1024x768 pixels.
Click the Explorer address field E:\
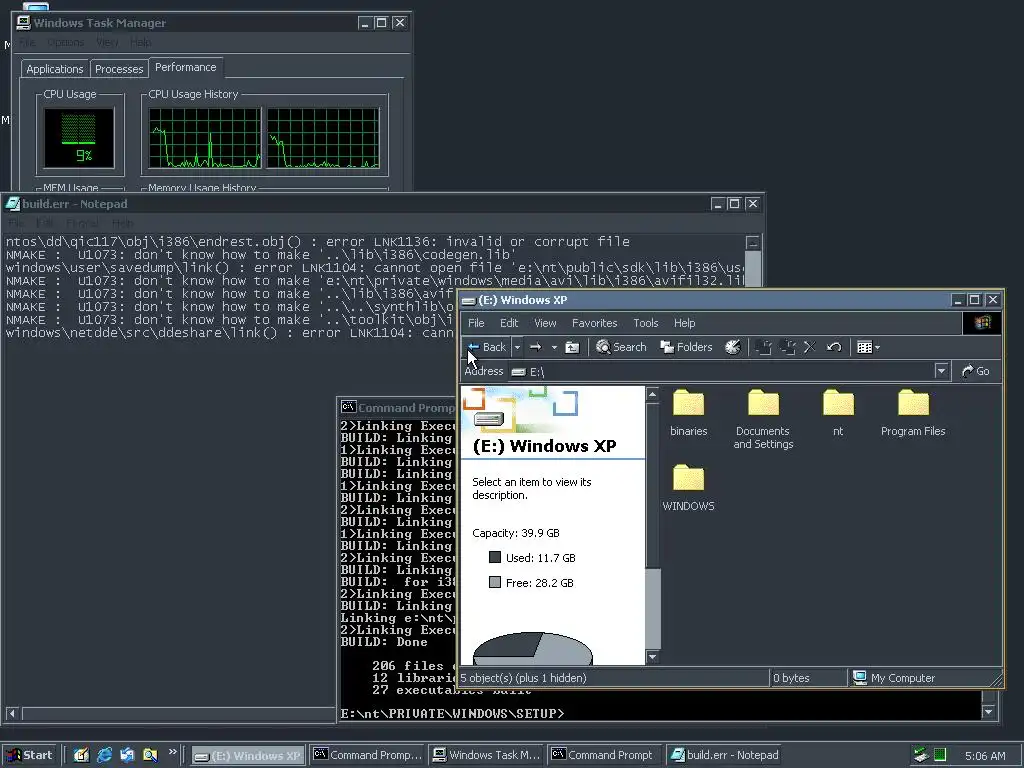click(x=722, y=372)
